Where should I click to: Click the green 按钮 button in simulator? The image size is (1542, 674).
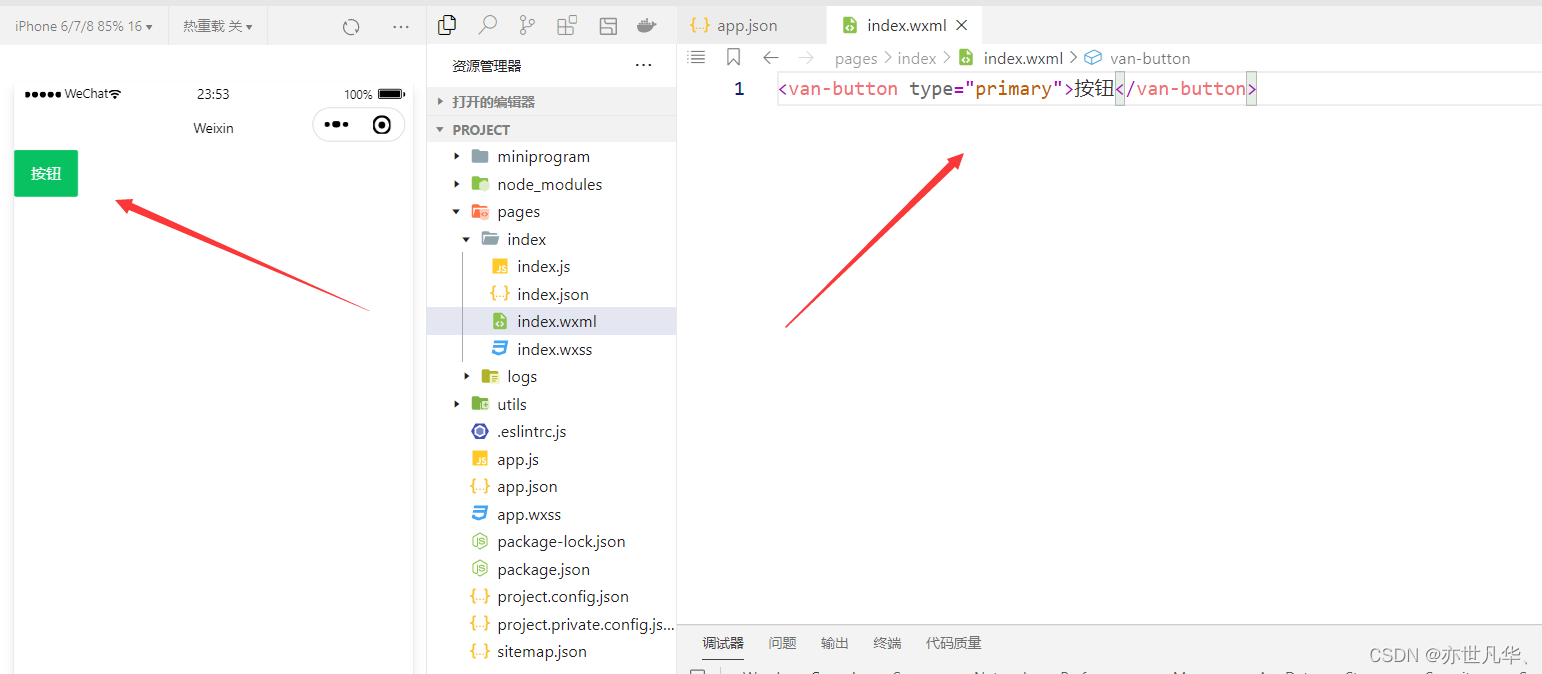[46, 173]
